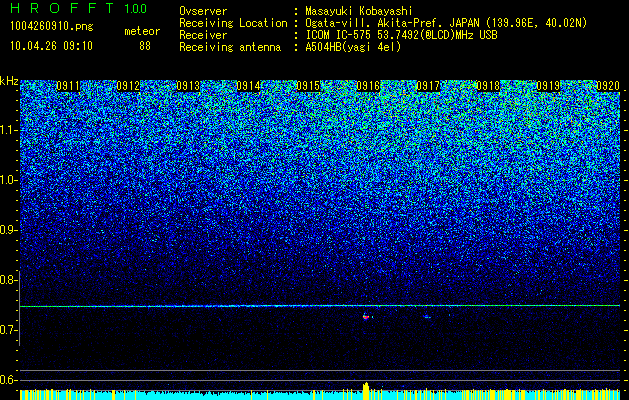Click the red meteor echo blob
This screenshot has height=400, width=629.
click(x=365, y=317)
